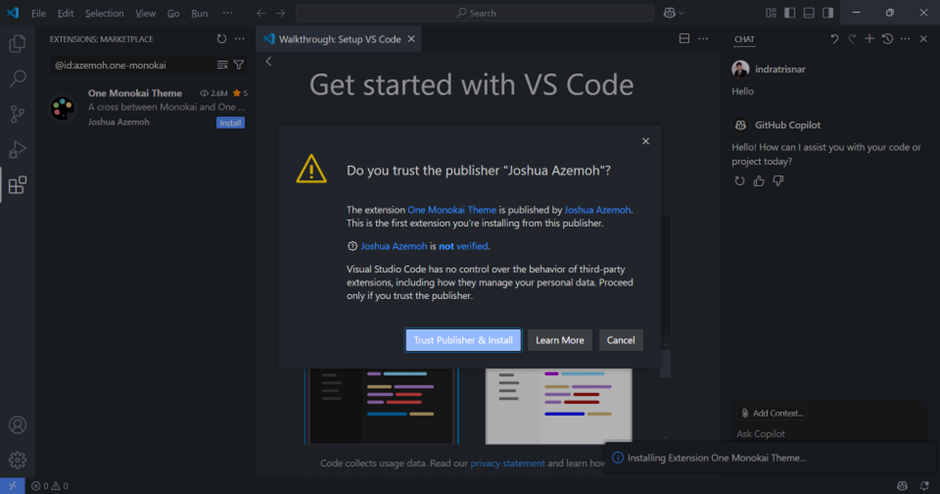The width and height of the screenshot is (940, 494).
Task: Mark Copilot response as helpful
Action: coord(759,180)
